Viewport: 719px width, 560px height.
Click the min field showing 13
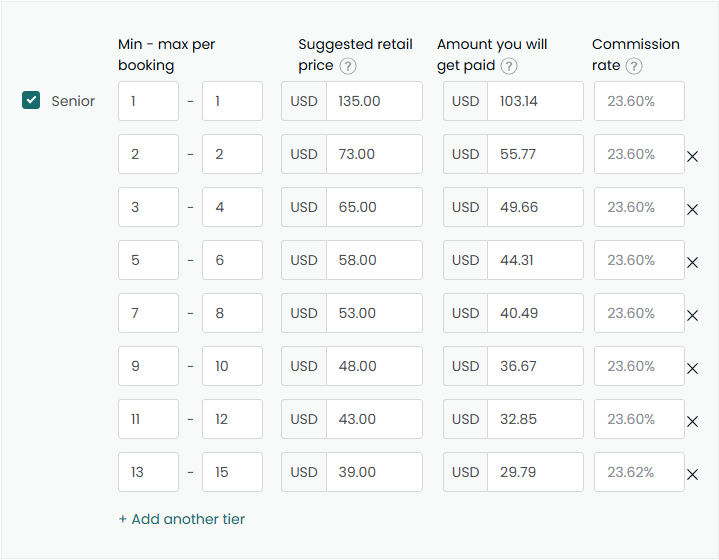(x=148, y=472)
